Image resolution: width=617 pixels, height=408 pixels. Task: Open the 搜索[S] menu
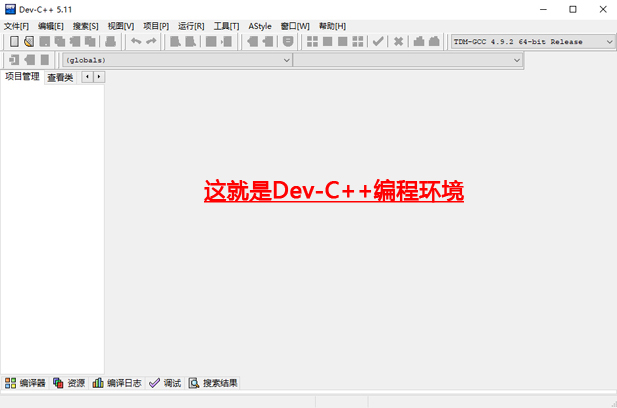(x=85, y=26)
